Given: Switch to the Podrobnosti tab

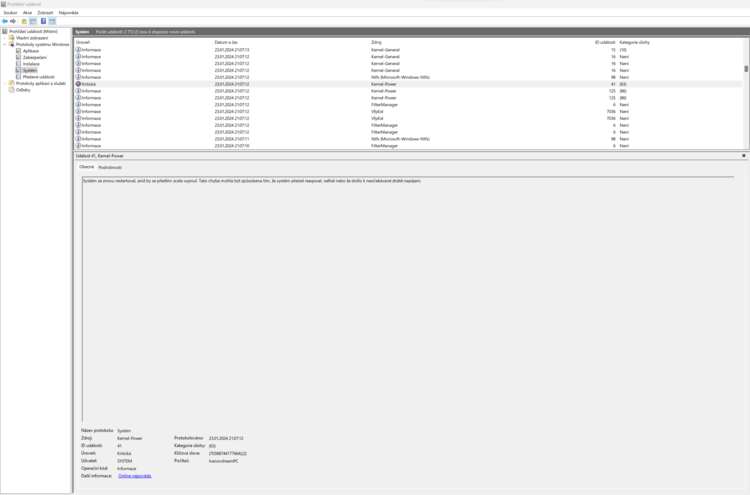Looking at the screenshot, I should (x=110, y=167).
